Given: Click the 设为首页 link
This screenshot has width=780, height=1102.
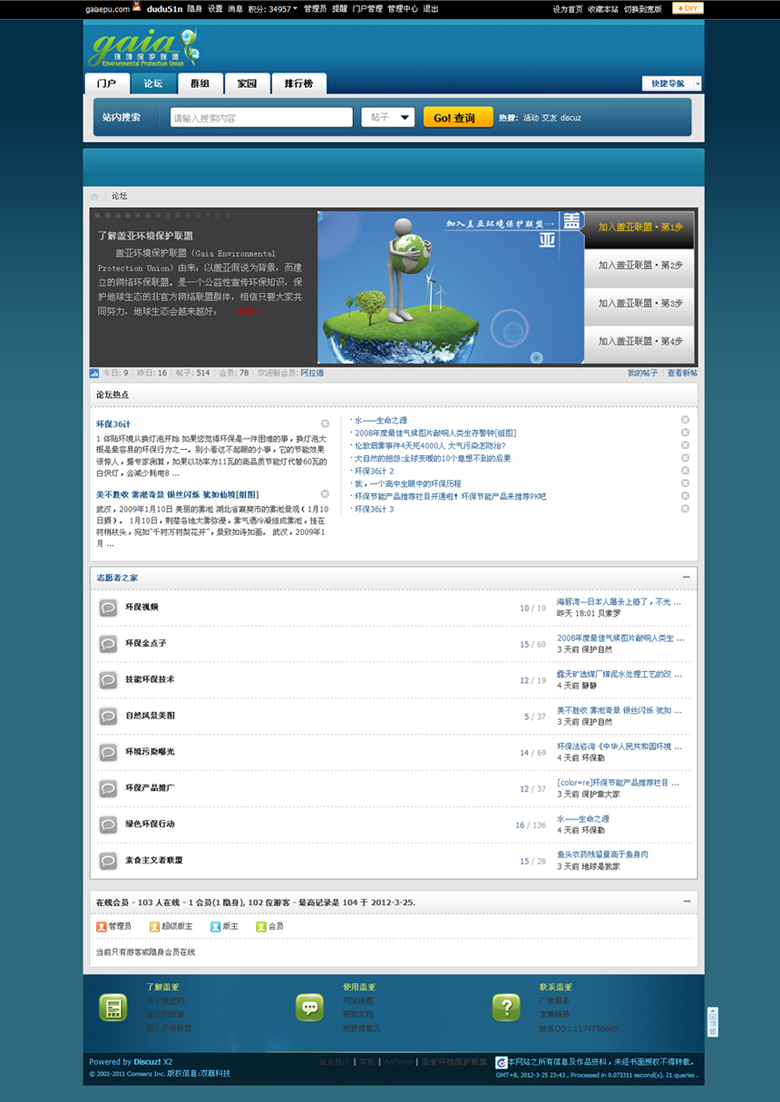Looking at the screenshot, I should point(568,9).
